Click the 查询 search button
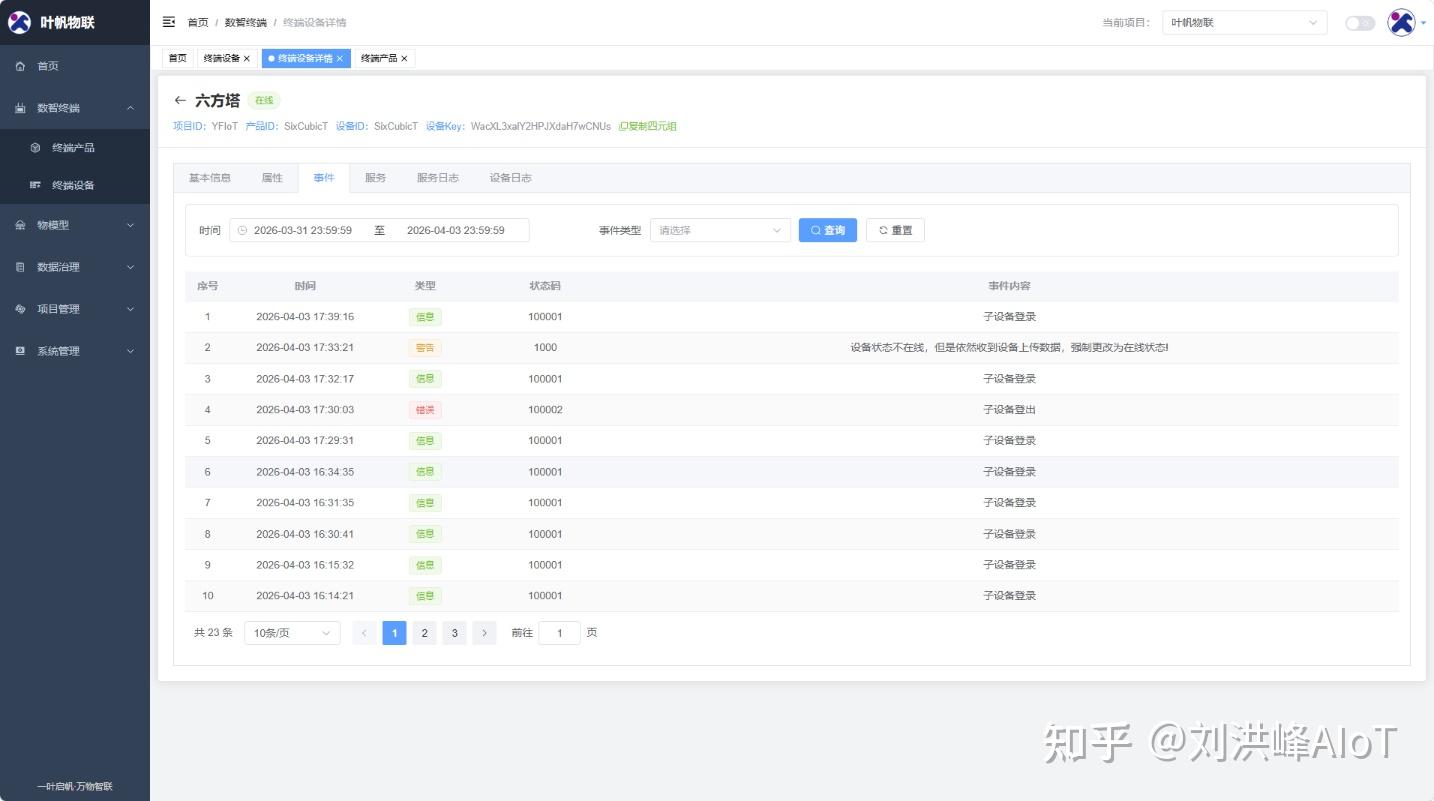Image resolution: width=1434 pixels, height=801 pixels. pos(828,231)
